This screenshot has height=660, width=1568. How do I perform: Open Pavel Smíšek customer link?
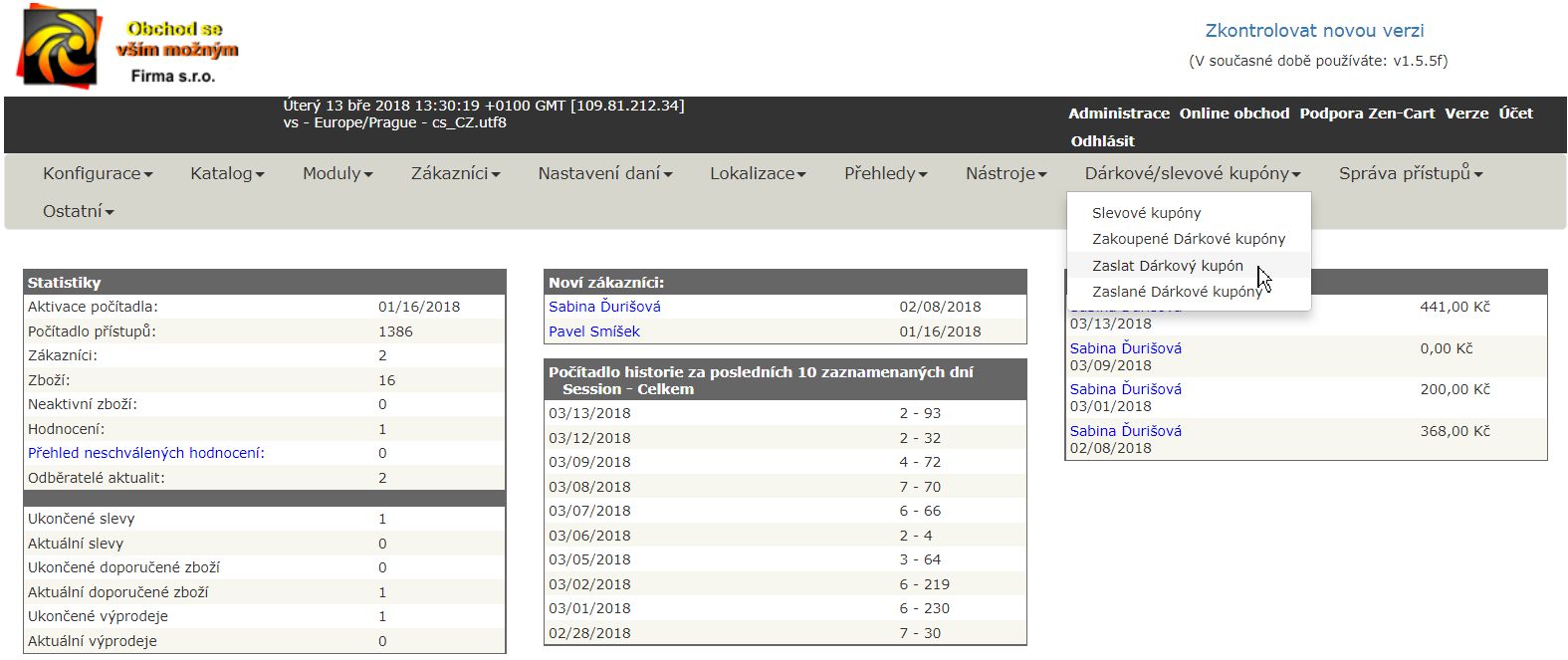click(594, 331)
